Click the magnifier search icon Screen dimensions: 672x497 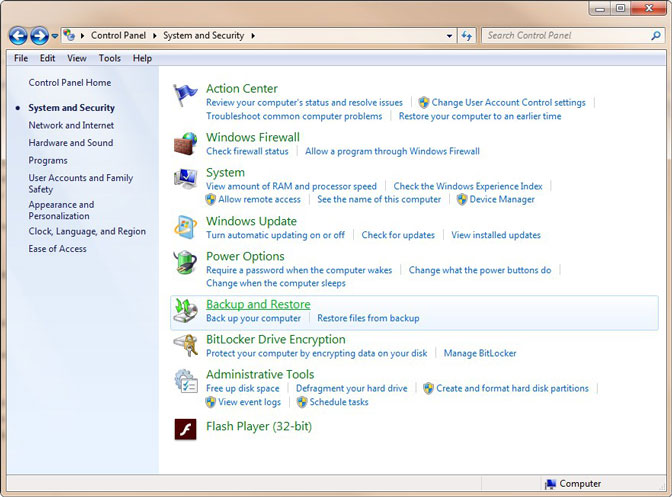[656, 36]
